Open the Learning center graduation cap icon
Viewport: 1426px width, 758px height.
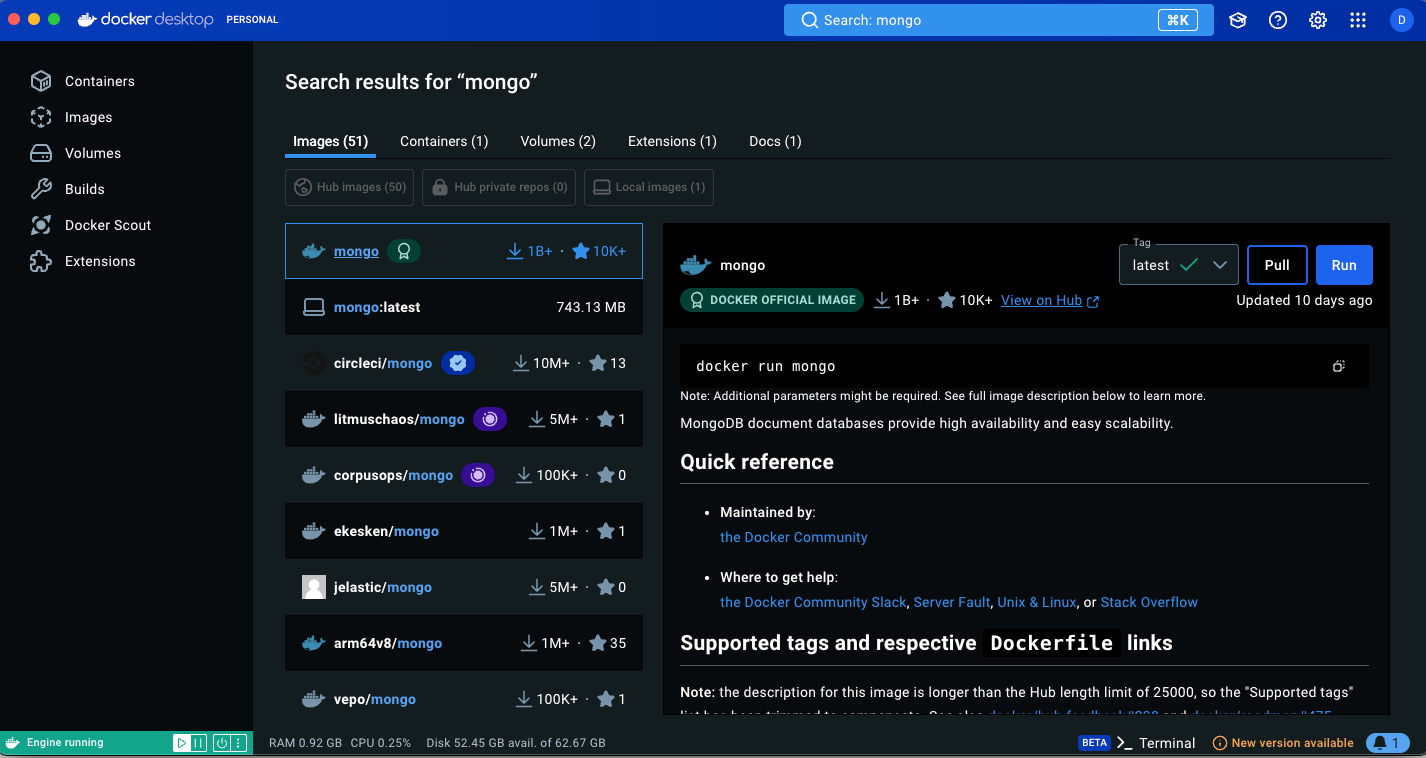click(x=1238, y=20)
